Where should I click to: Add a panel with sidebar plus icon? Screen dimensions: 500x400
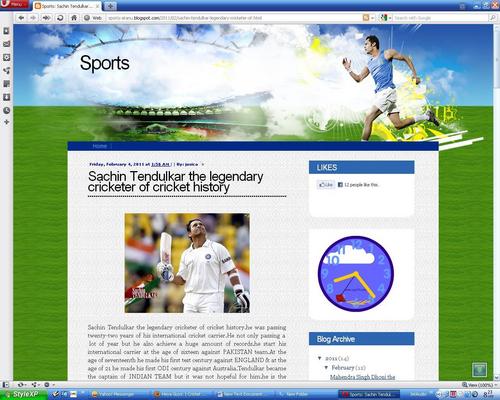pyautogui.click(x=6, y=122)
